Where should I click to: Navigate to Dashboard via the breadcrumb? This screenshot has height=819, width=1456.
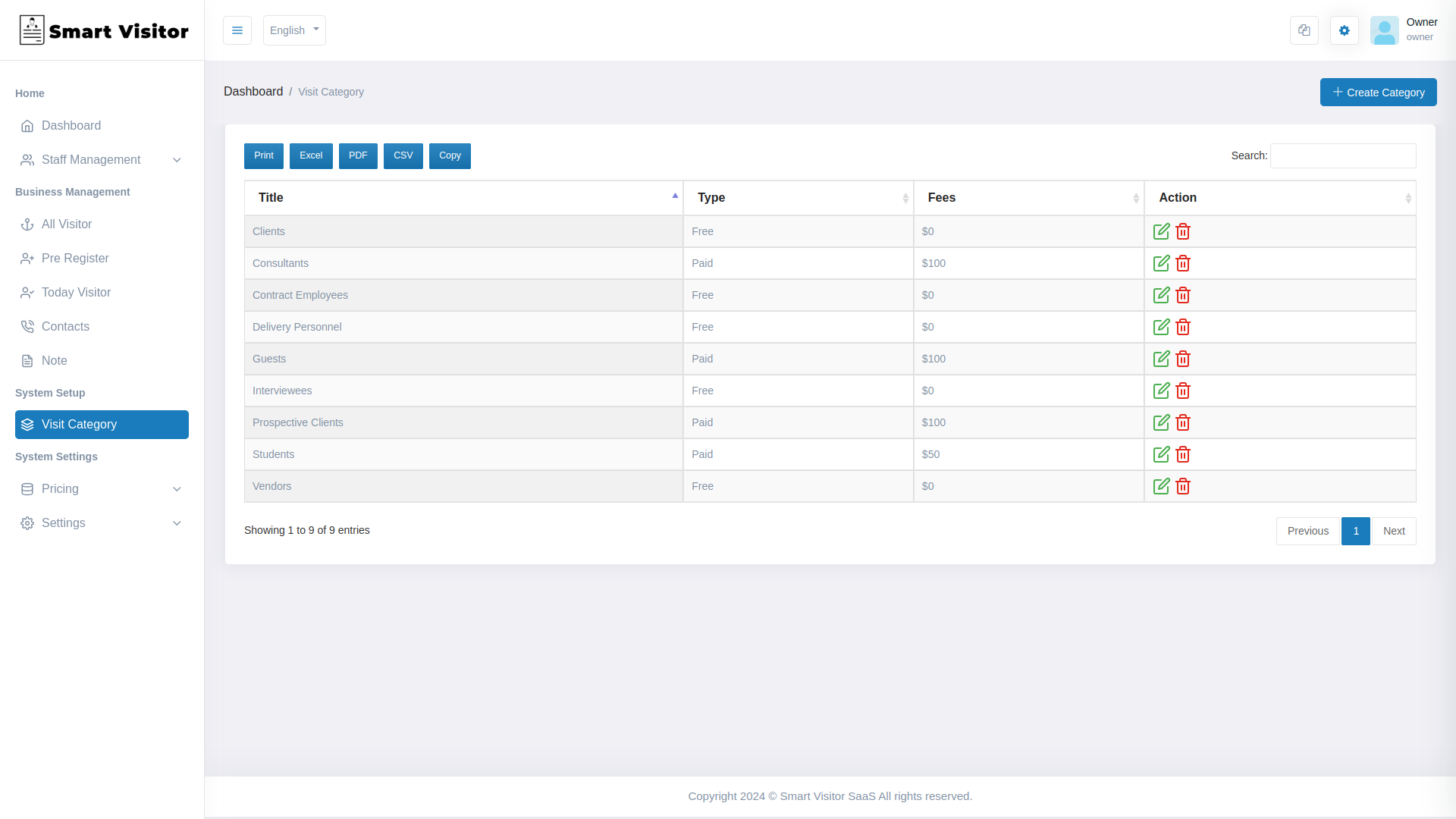click(x=253, y=91)
